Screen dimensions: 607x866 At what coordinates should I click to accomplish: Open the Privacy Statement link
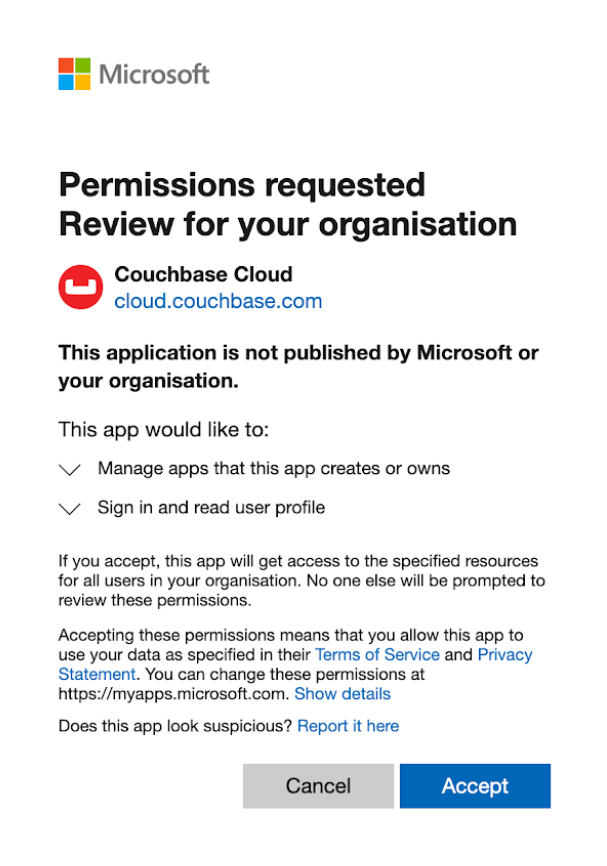click(x=504, y=655)
